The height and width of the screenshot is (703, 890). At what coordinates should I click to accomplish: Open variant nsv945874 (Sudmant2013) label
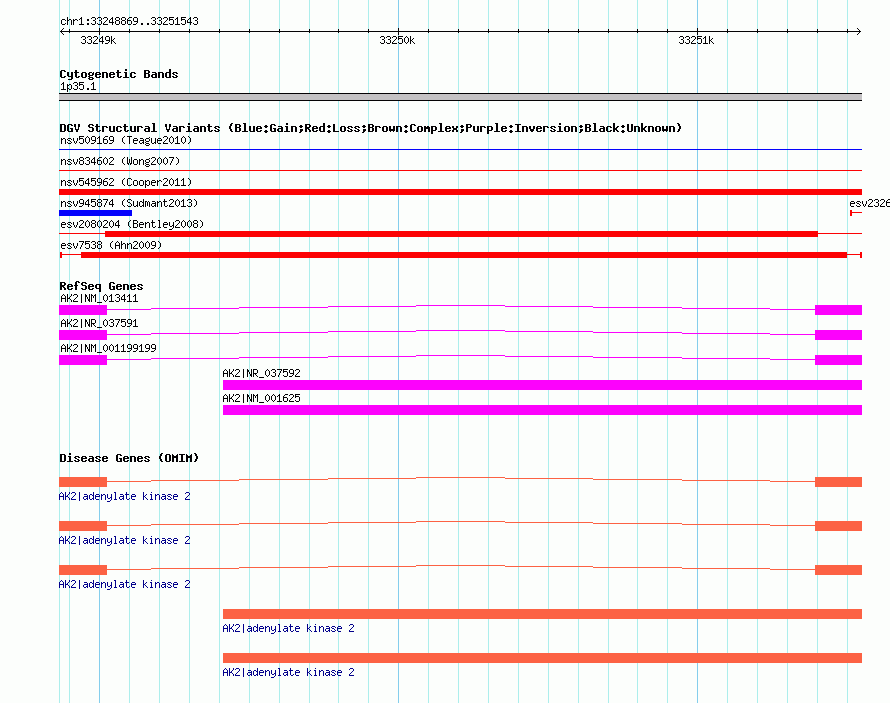pyautogui.click(x=129, y=203)
